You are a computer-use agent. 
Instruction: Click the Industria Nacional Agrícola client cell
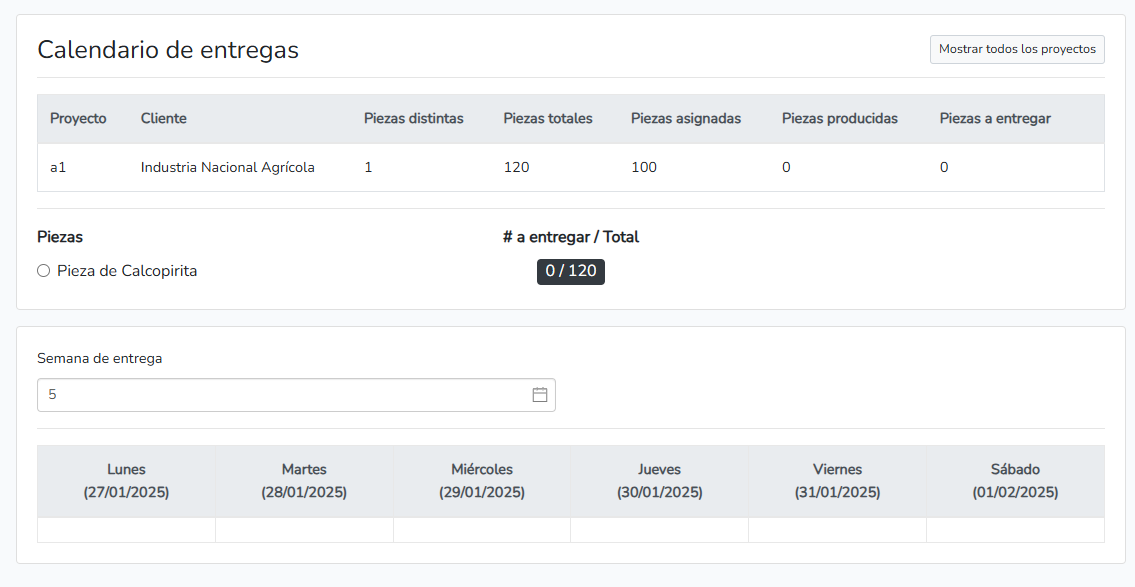pyautogui.click(x=228, y=168)
